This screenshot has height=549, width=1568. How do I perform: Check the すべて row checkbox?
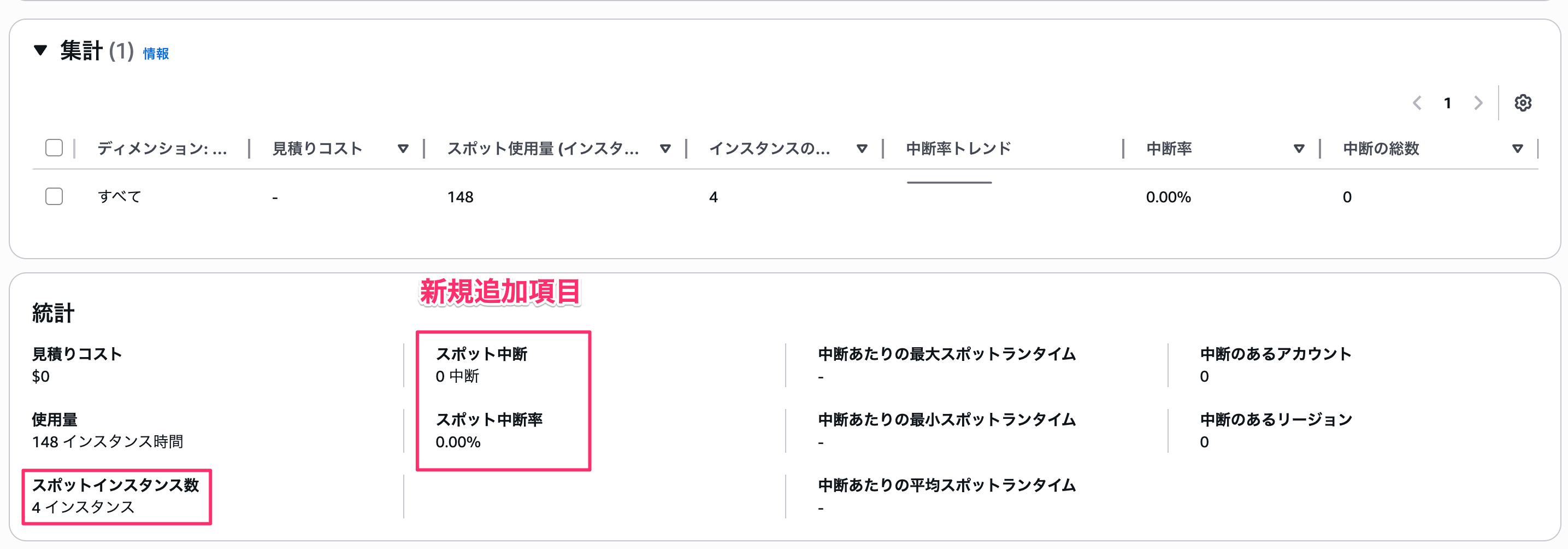[x=54, y=196]
